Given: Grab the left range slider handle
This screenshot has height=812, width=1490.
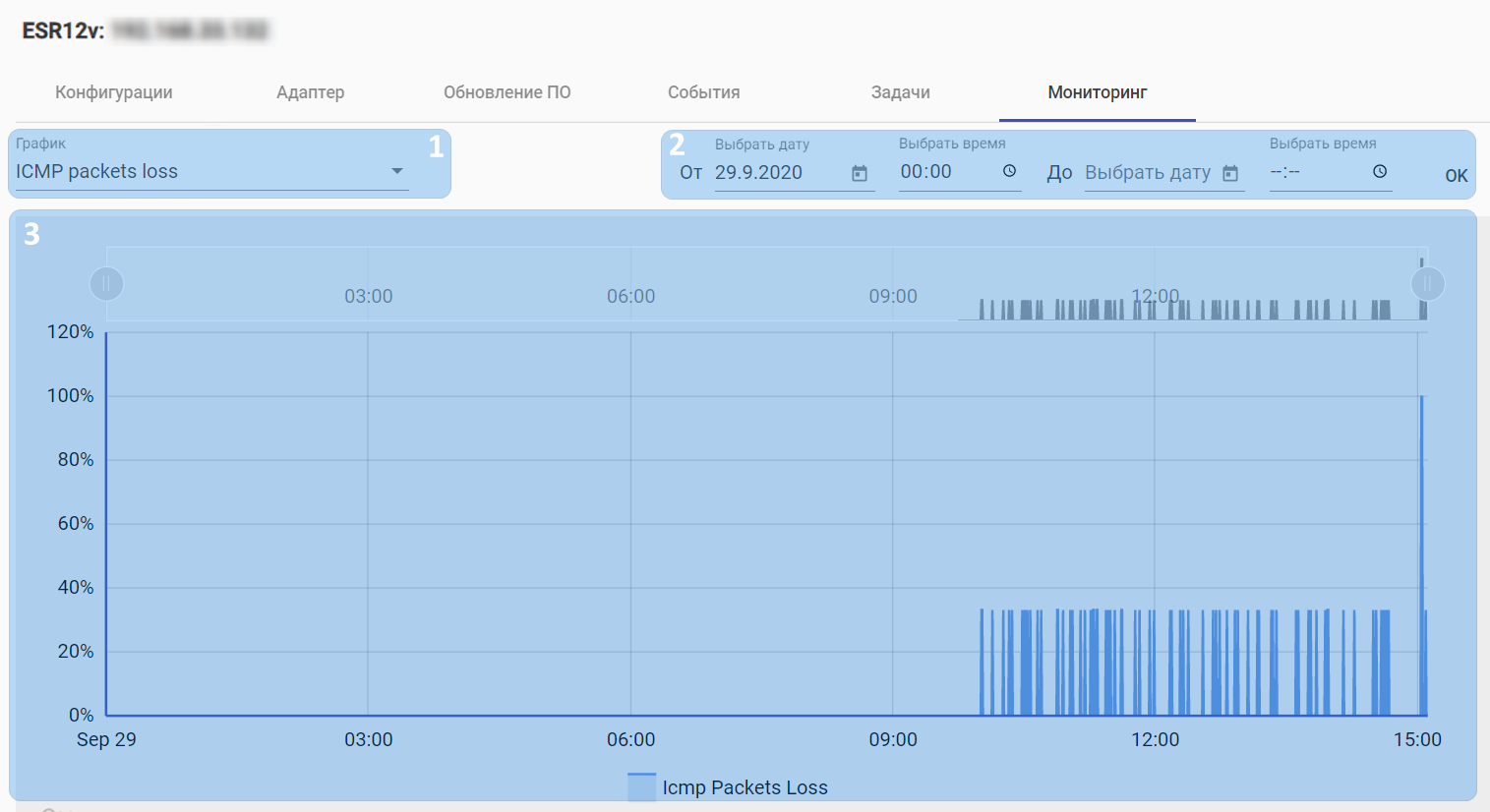Looking at the screenshot, I should click(106, 284).
